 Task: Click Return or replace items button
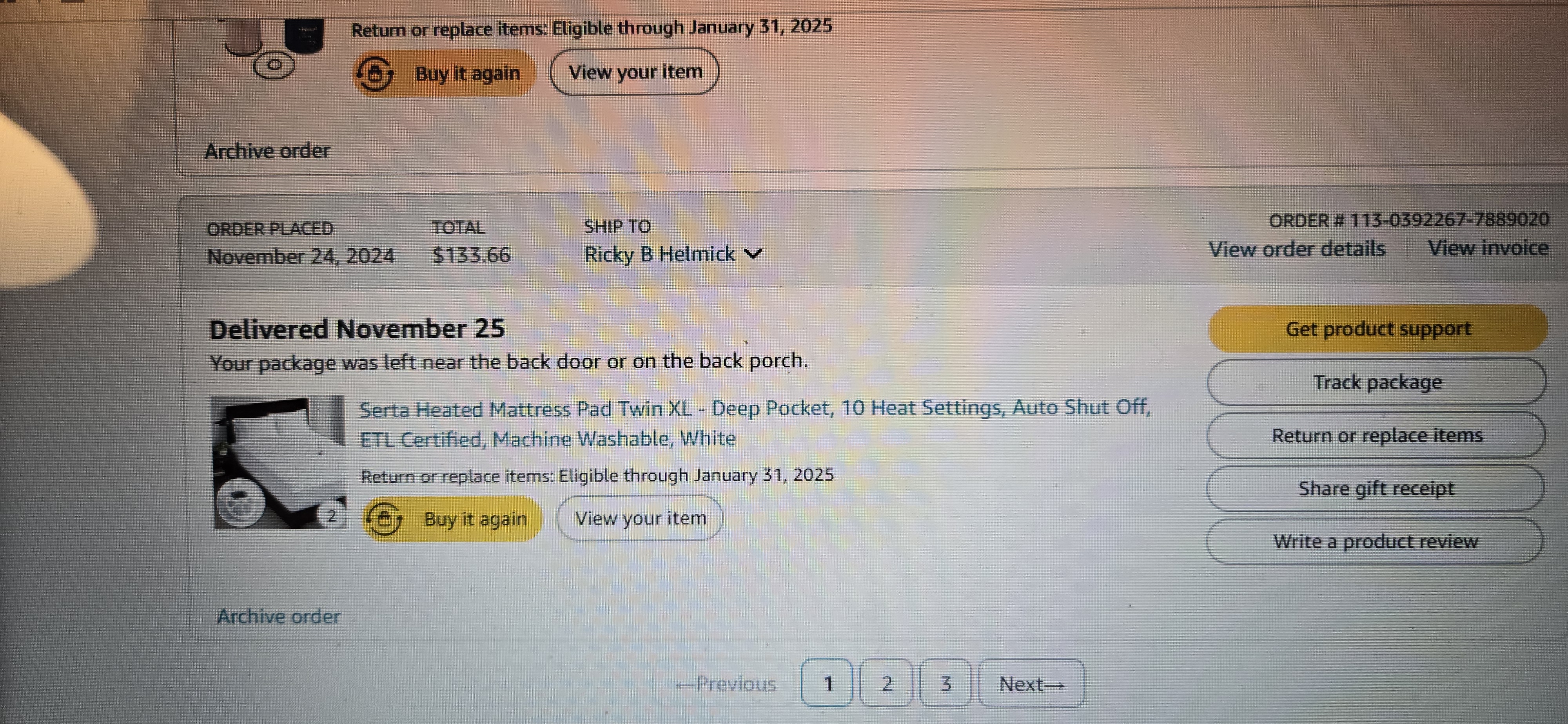click(x=1376, y=435)
